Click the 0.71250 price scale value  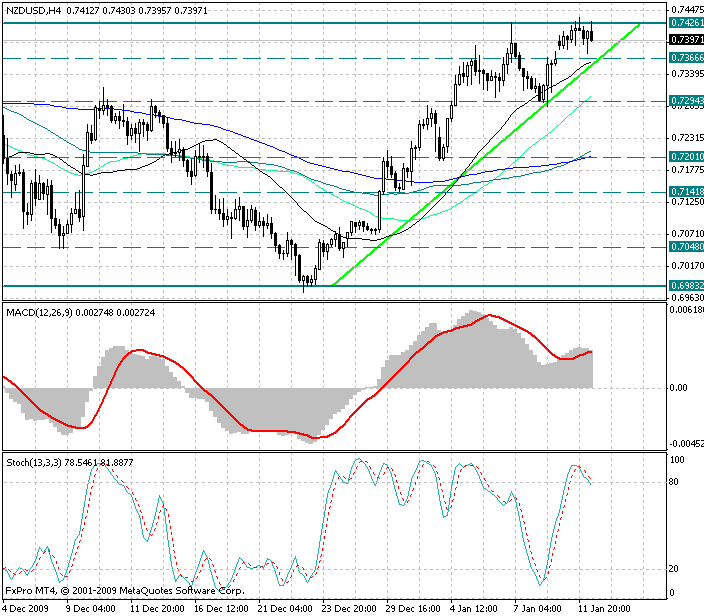tap(687, 202)
